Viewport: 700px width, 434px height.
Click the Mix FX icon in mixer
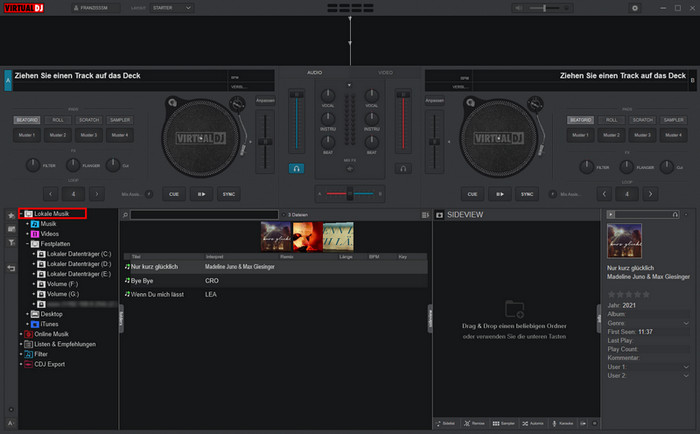click(350, 169)
